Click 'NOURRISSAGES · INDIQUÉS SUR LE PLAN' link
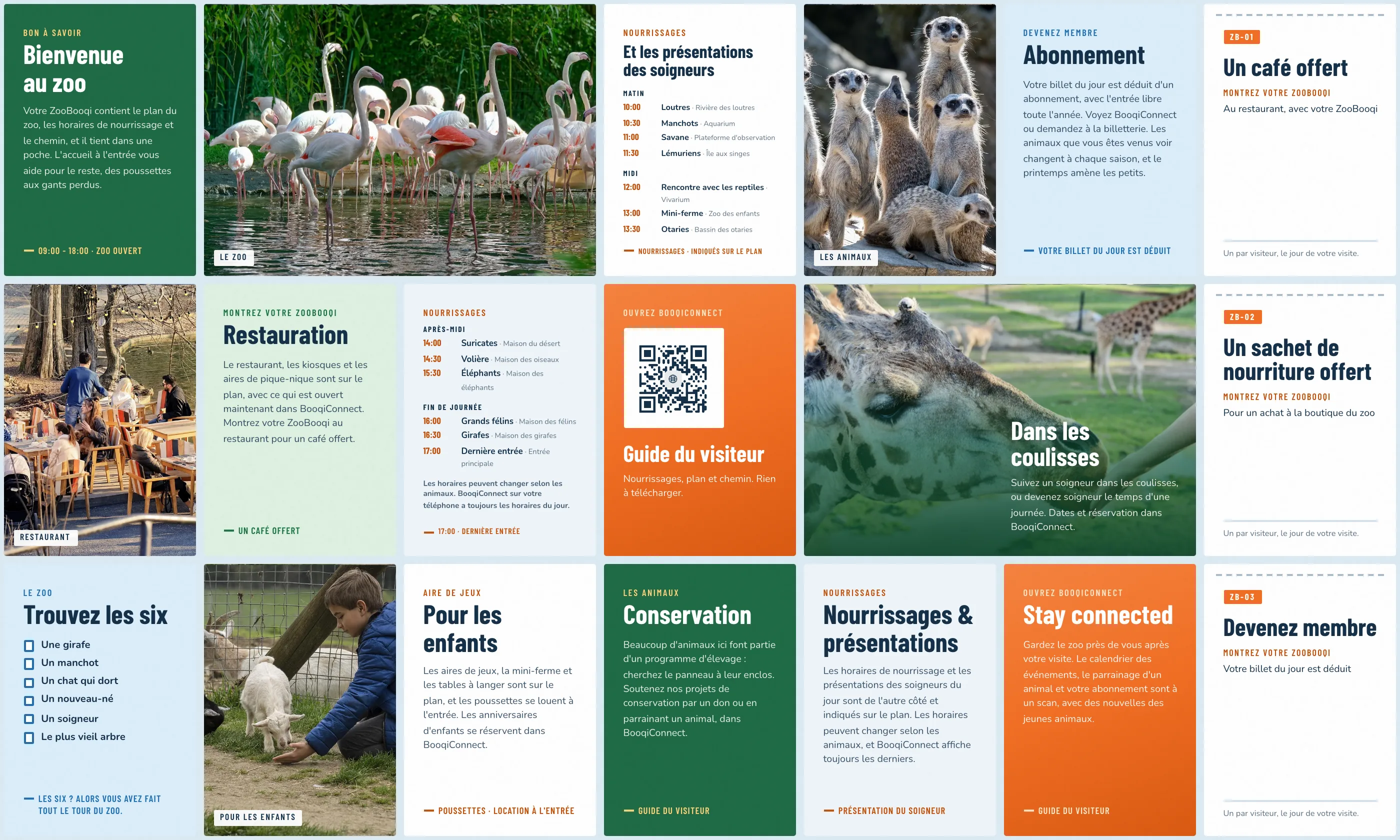The height and width of the screenshot is (840, 1400). point(700,251)
